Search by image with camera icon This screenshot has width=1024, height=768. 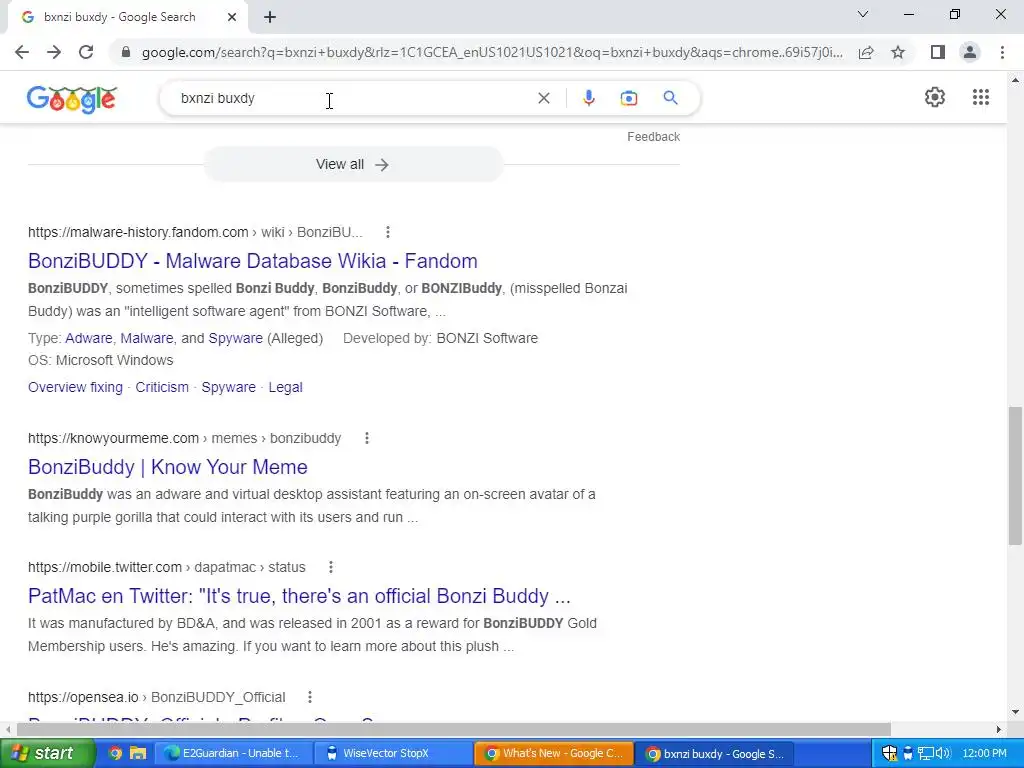629,98
